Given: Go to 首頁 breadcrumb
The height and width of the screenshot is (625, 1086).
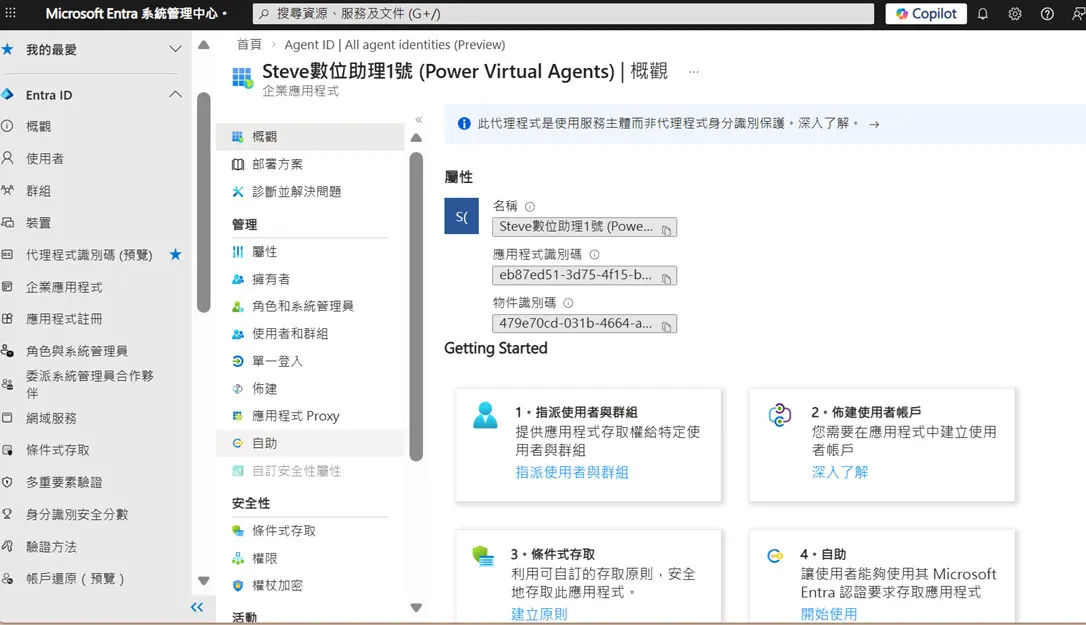Looking at the screenshot, I should coord(249,44).
